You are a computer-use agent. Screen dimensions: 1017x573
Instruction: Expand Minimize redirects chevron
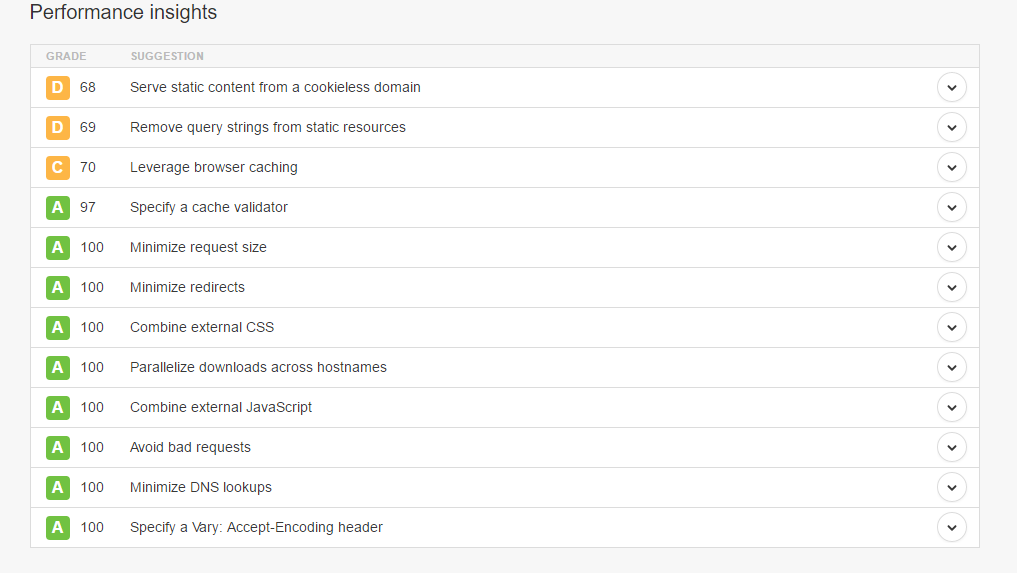click(x=951, y=287)
